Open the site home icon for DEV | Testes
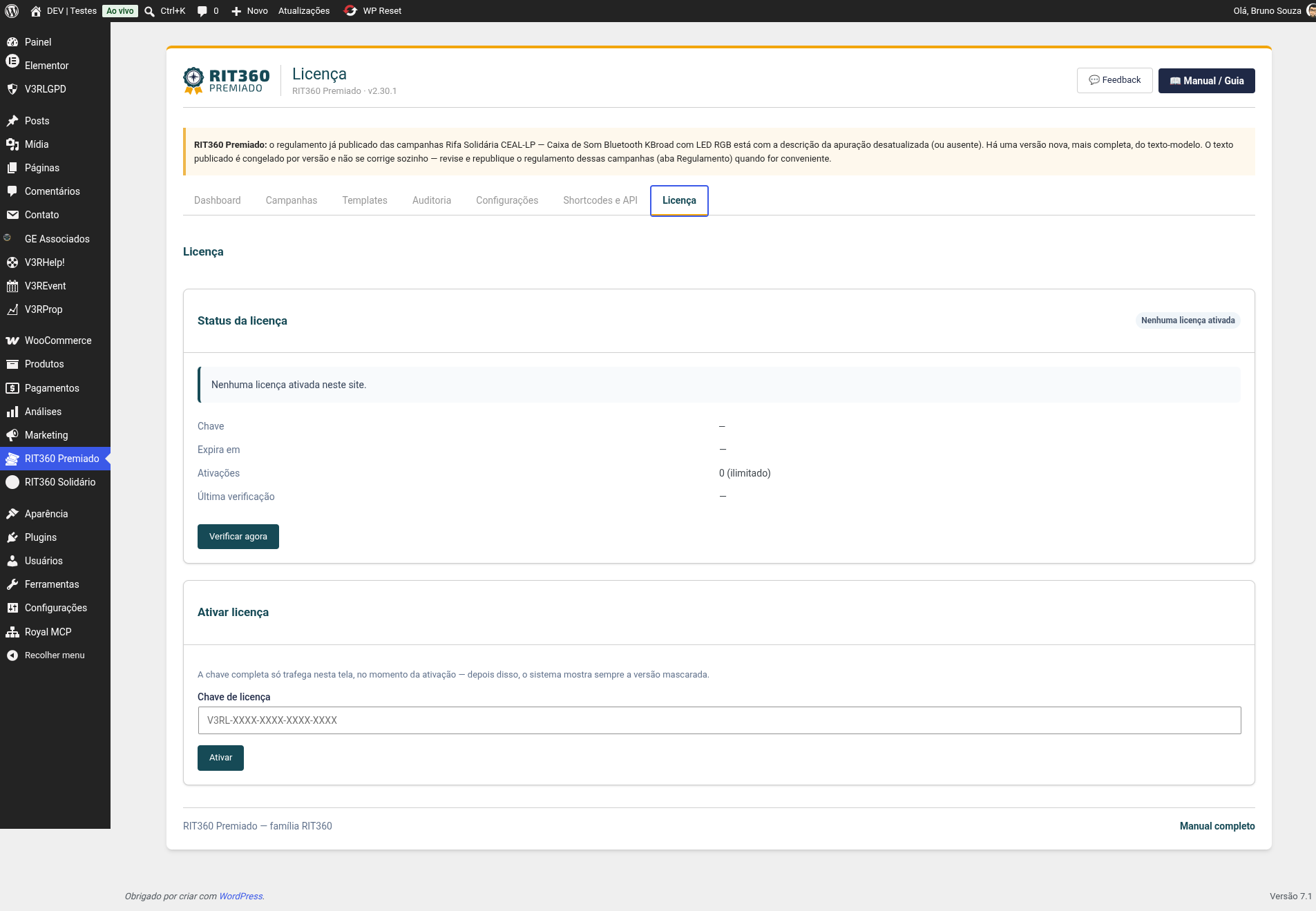Screen dimensions: 1316x911 coord(36,11)
